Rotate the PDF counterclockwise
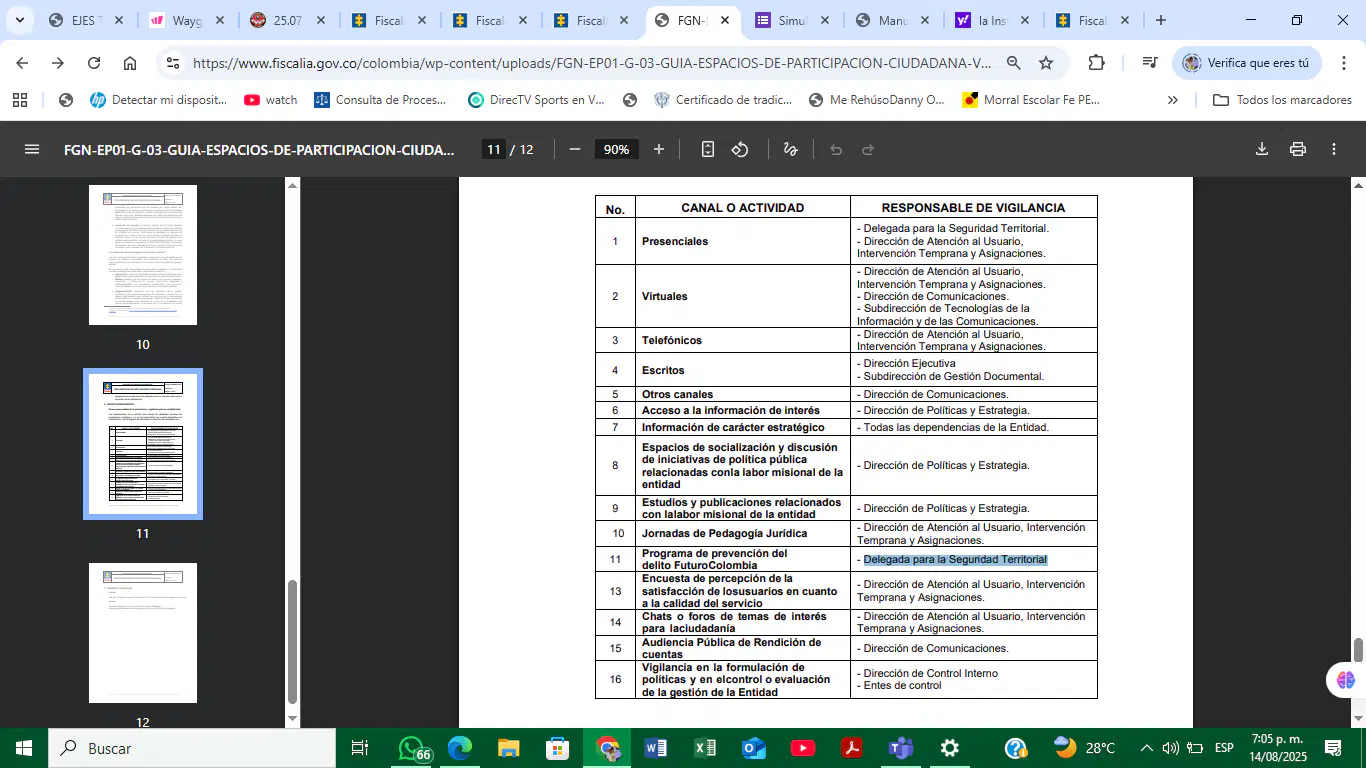 click(740, 149)
